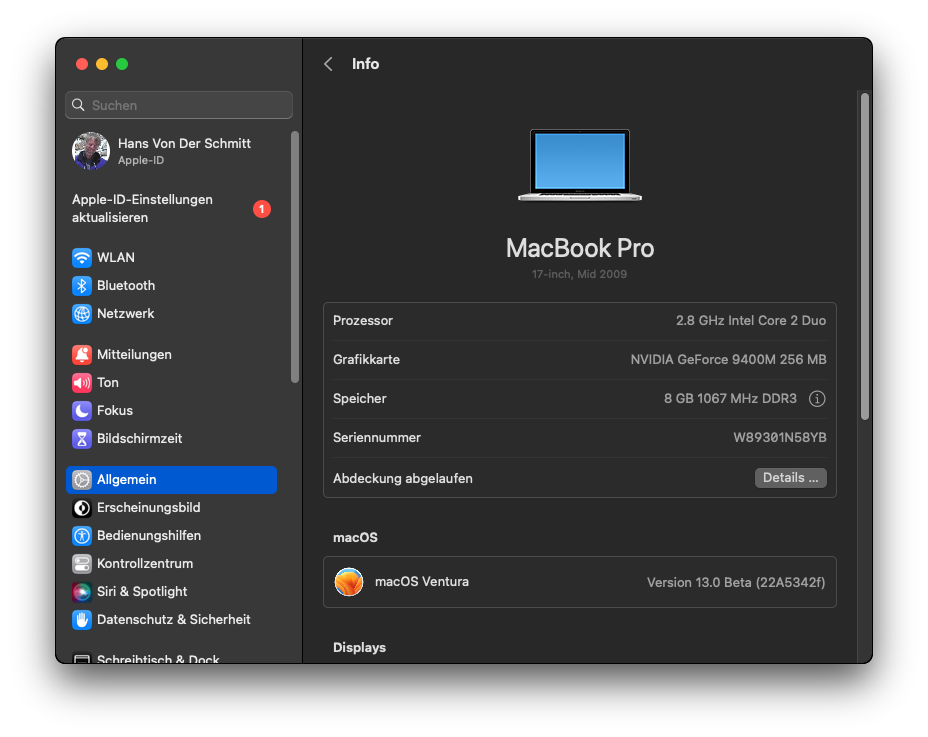Focus the Suchen search field
This screenshot has width=928, height=737.
[x=179, y=105]
